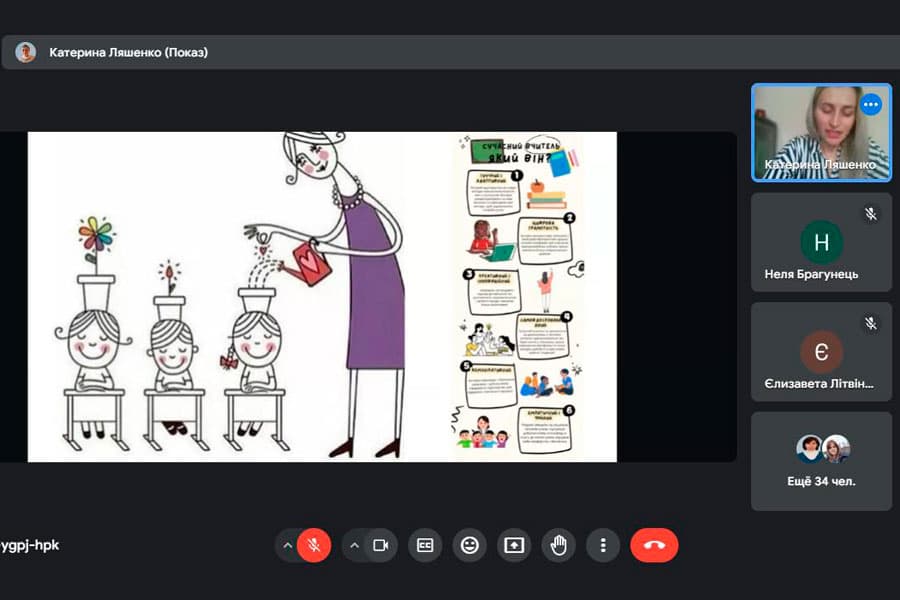Expand video settings arrow beside camera

[354, 545]
